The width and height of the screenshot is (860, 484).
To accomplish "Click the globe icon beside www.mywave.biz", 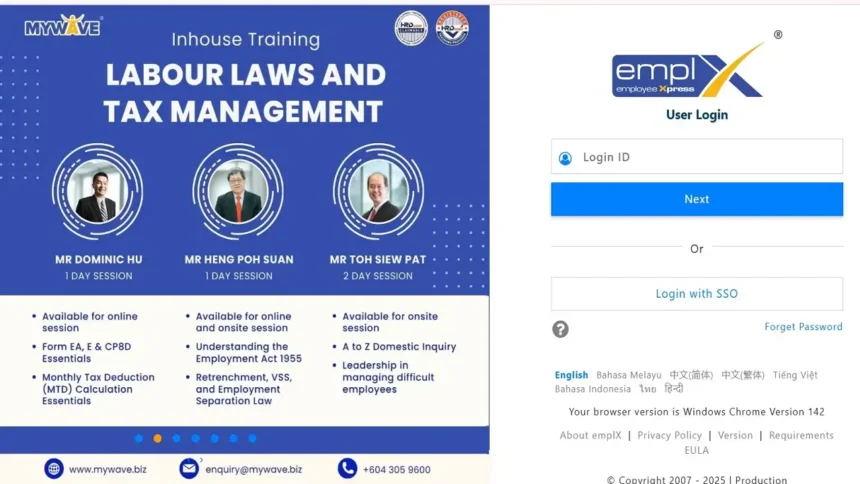I will tap(54, 468).
